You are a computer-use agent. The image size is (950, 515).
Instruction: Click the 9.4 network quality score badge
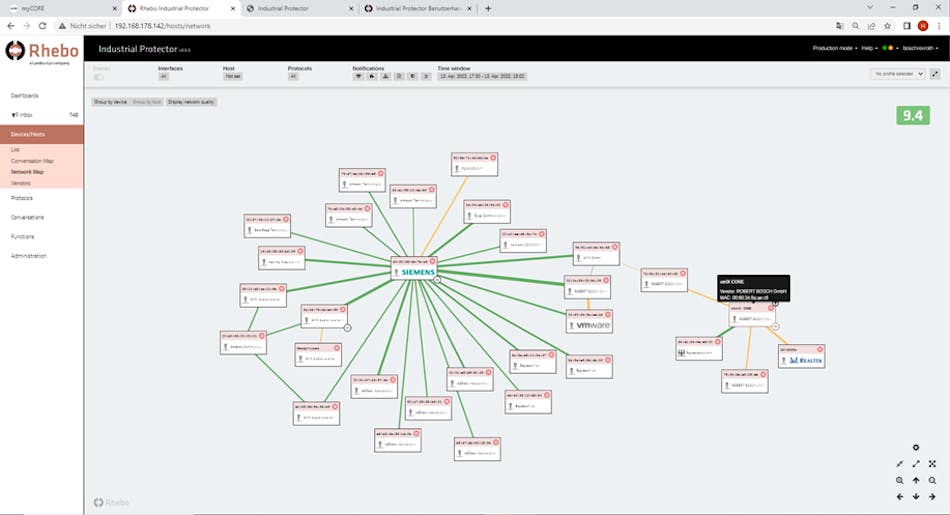pos(912,115)
